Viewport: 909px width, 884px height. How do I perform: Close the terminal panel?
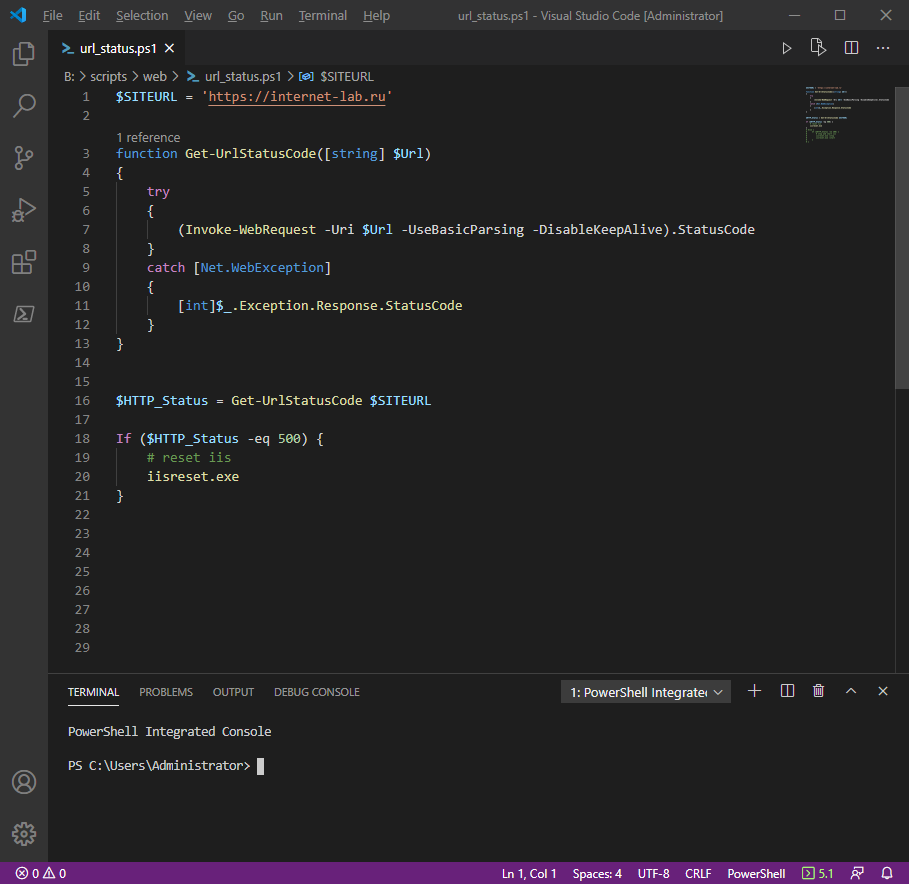coord(883,691)
